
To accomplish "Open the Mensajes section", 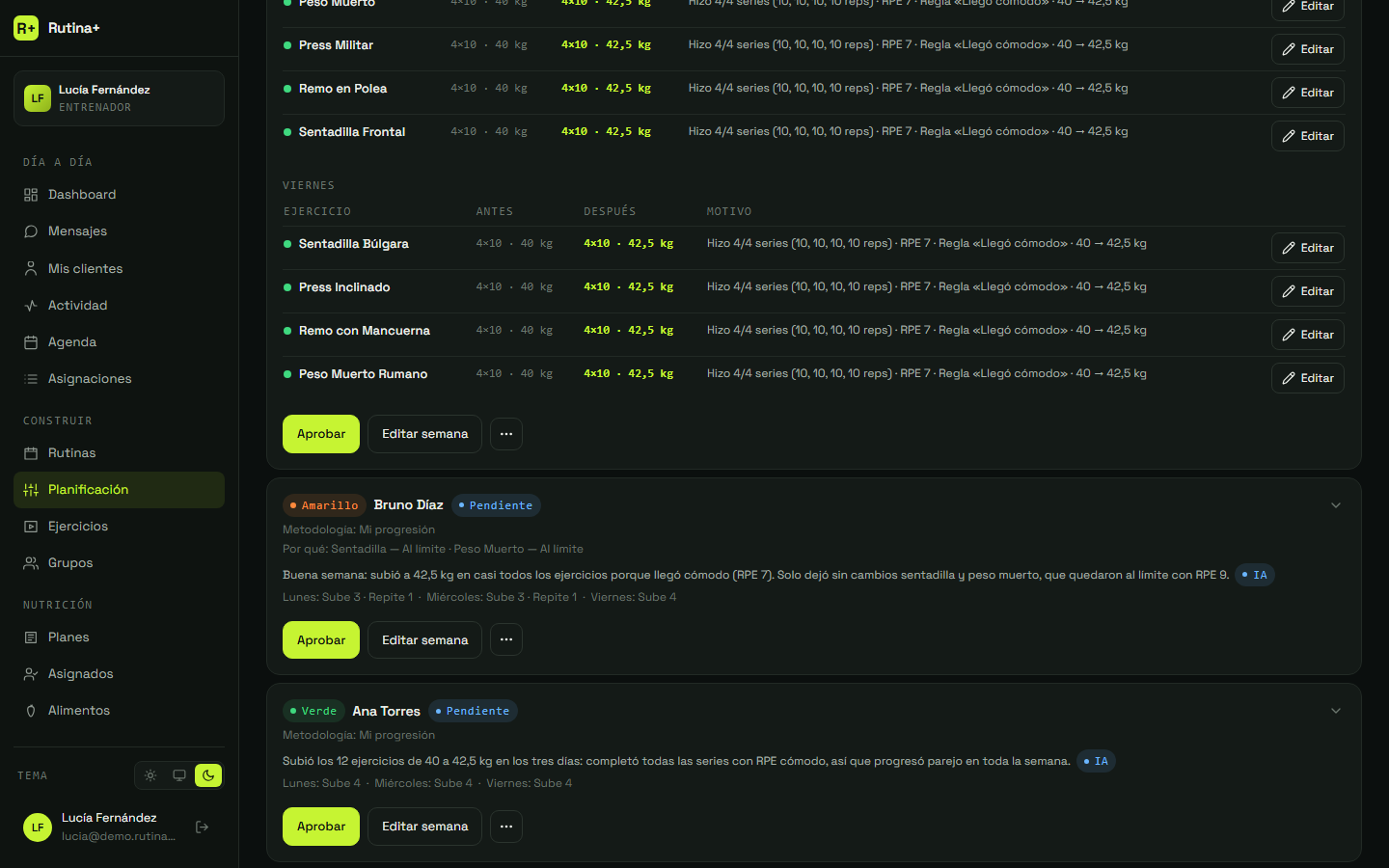I will (x=119, y=231).
